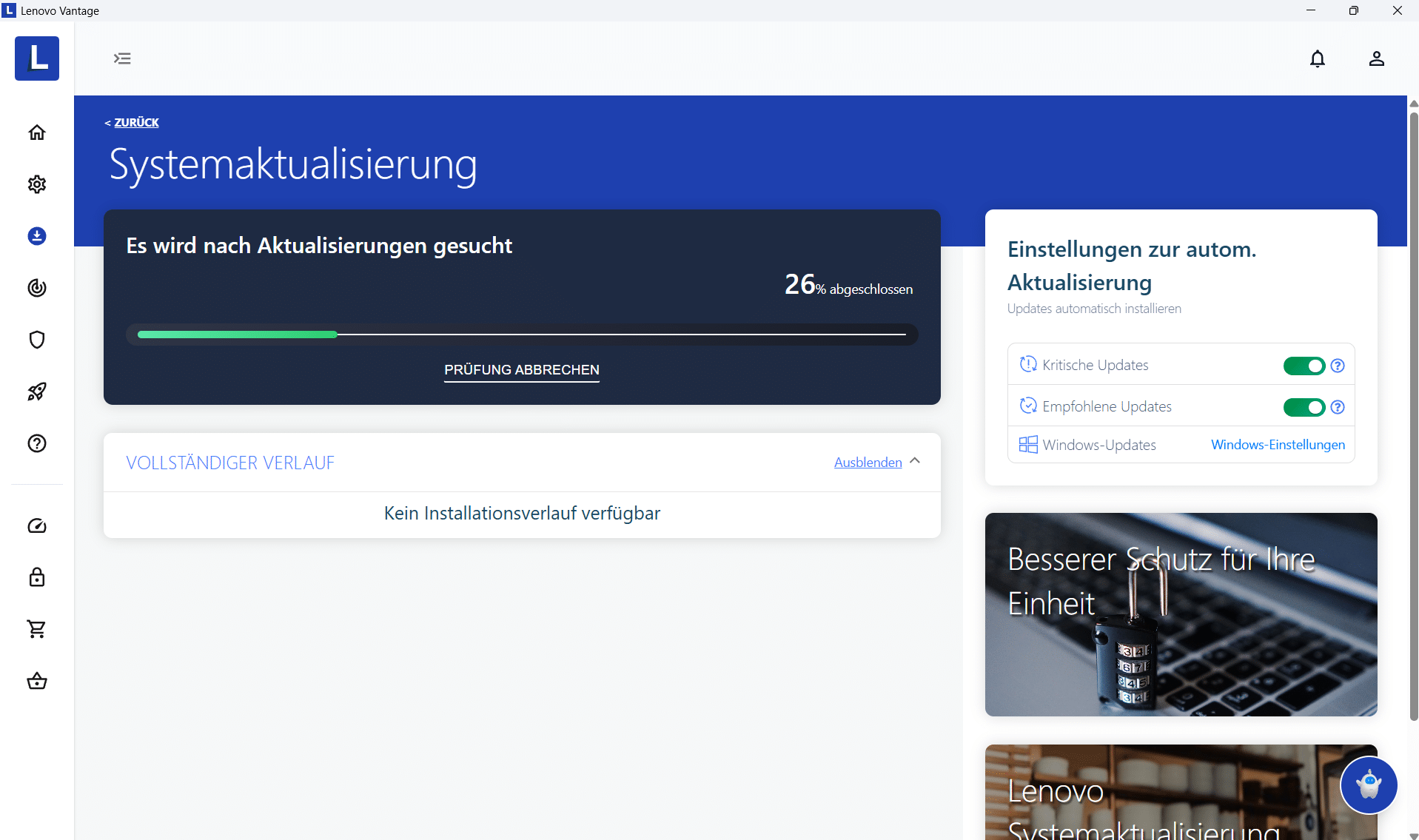The image size is (1419, 840).
Task: Open the Home icon in sidebar
Action: tap(37, 132)
